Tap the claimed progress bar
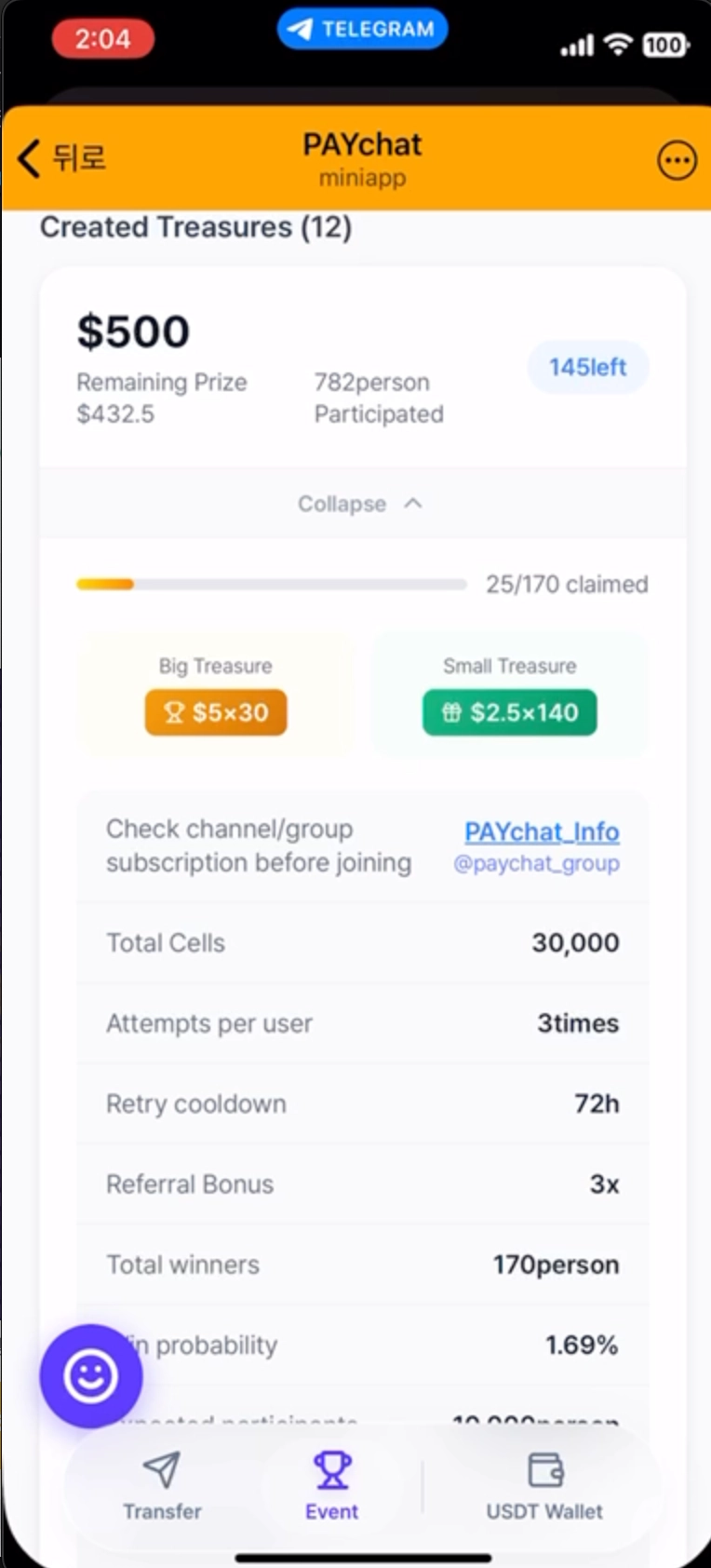The image size is (711, 1568). pyautogui.click(x=272, y=584)
